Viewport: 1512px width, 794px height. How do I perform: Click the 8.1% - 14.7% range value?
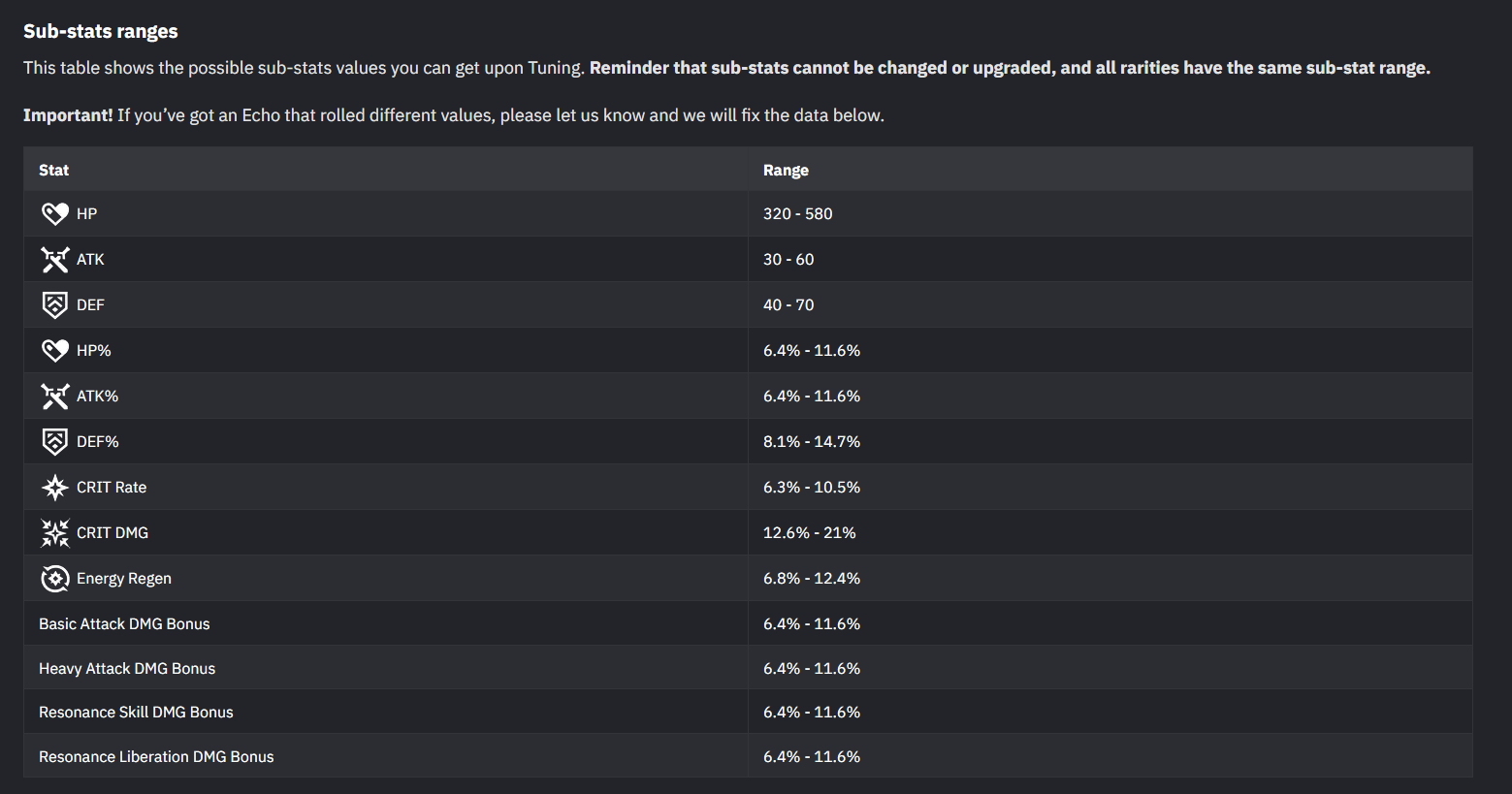[x=812, y=441]
